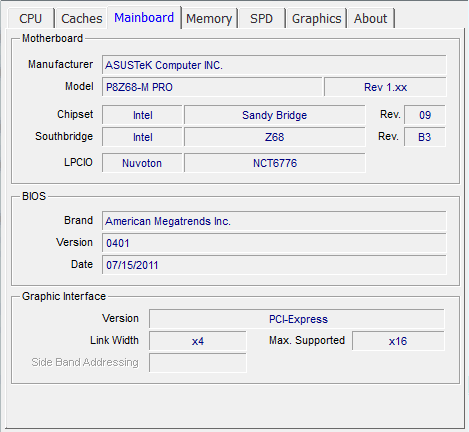The height and width of the screenshot is (432, 469).
Task: Select the Chipset vendor Intel field
Action: pyautogui.click(x=142, y=115)
